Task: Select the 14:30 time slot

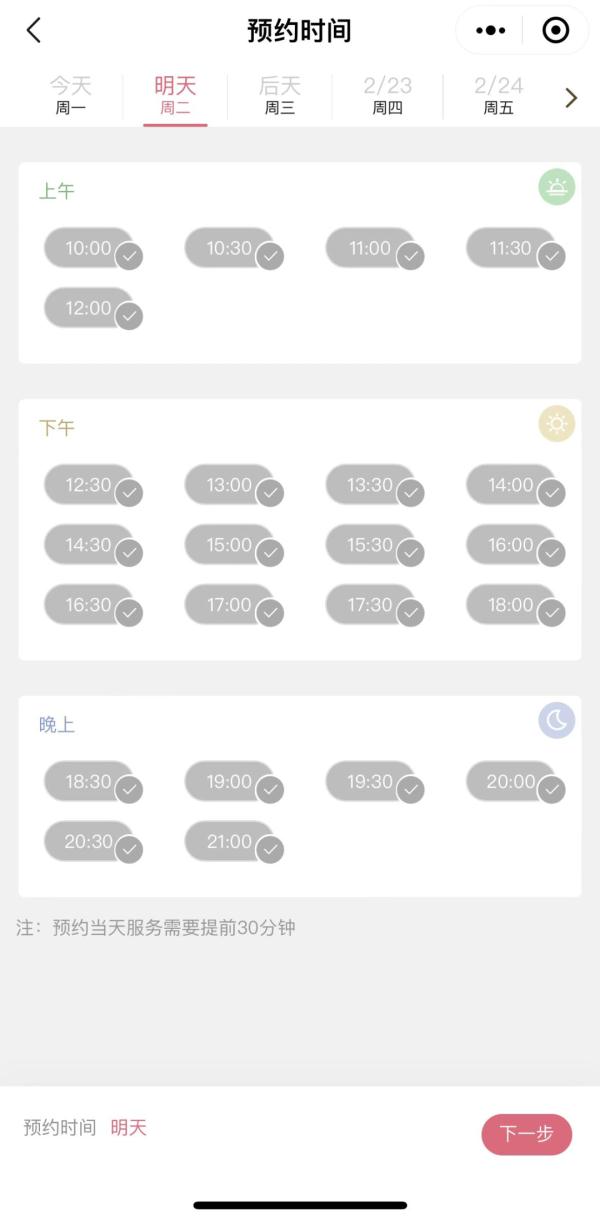Action: (88, 545)
